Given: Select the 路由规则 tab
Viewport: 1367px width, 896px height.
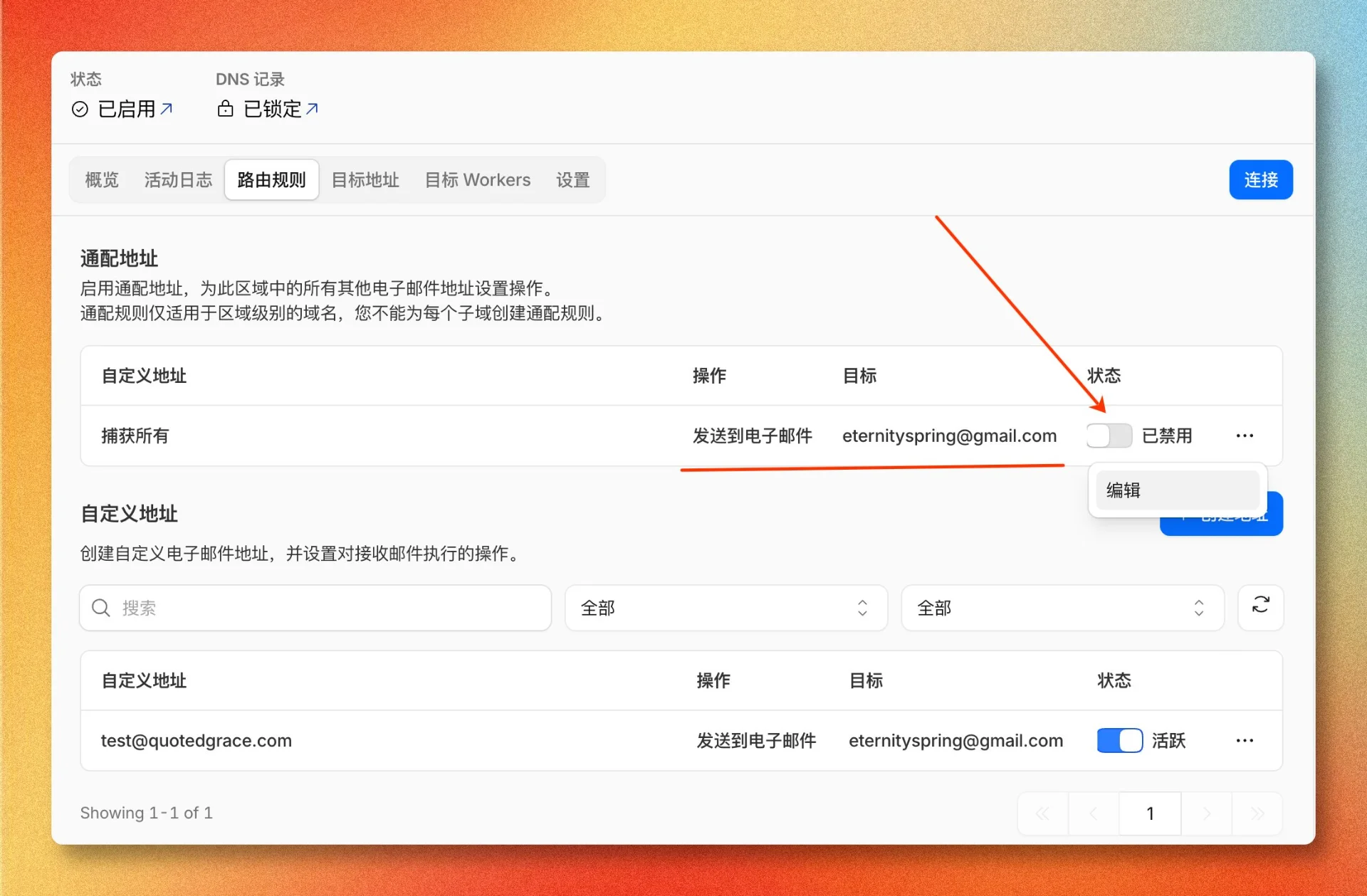Looking at the screenshot, I should (271, 180).
